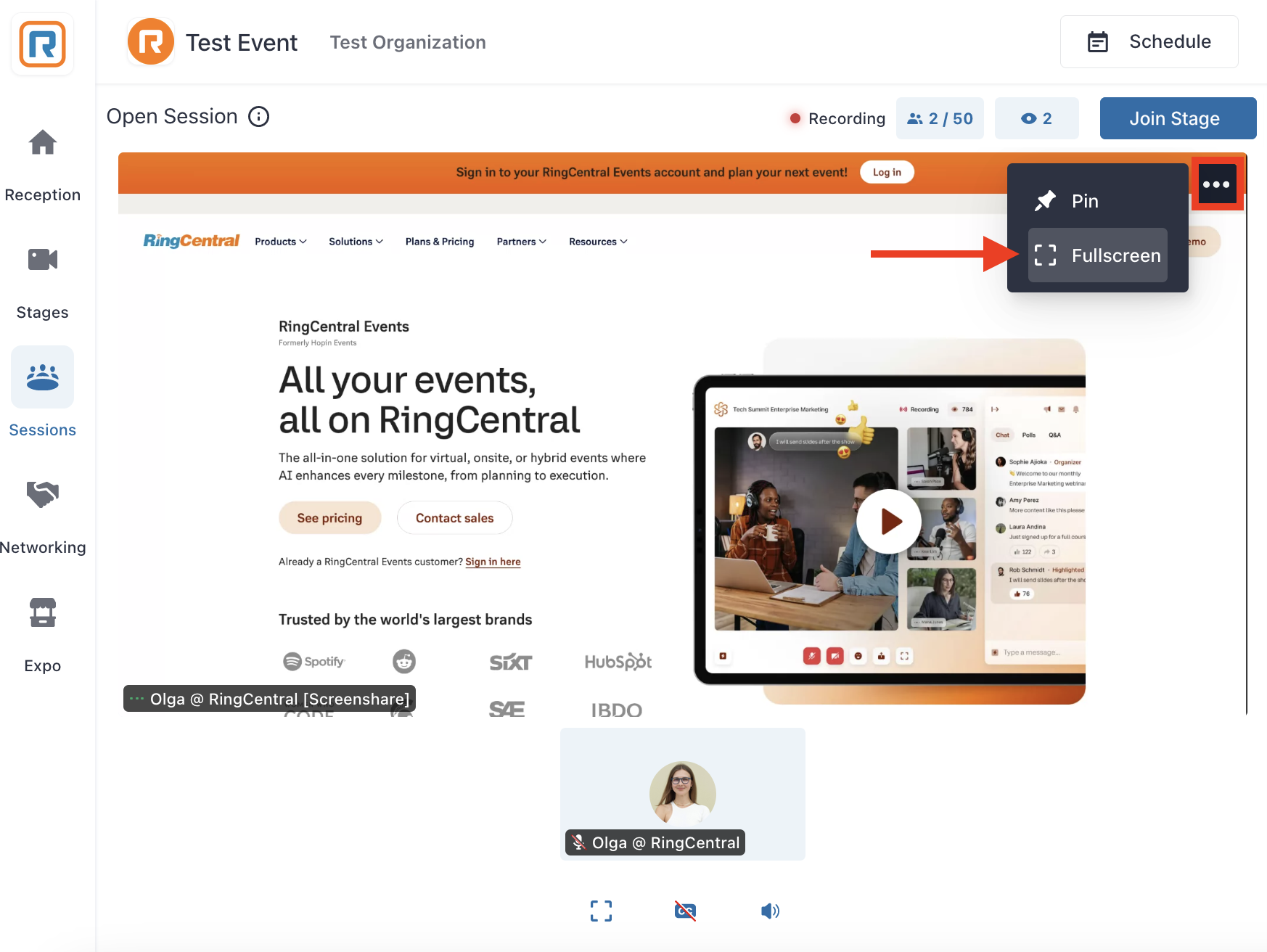Expand the Partners dropdown
This screenshot has width=1267, height=952.
522,242
